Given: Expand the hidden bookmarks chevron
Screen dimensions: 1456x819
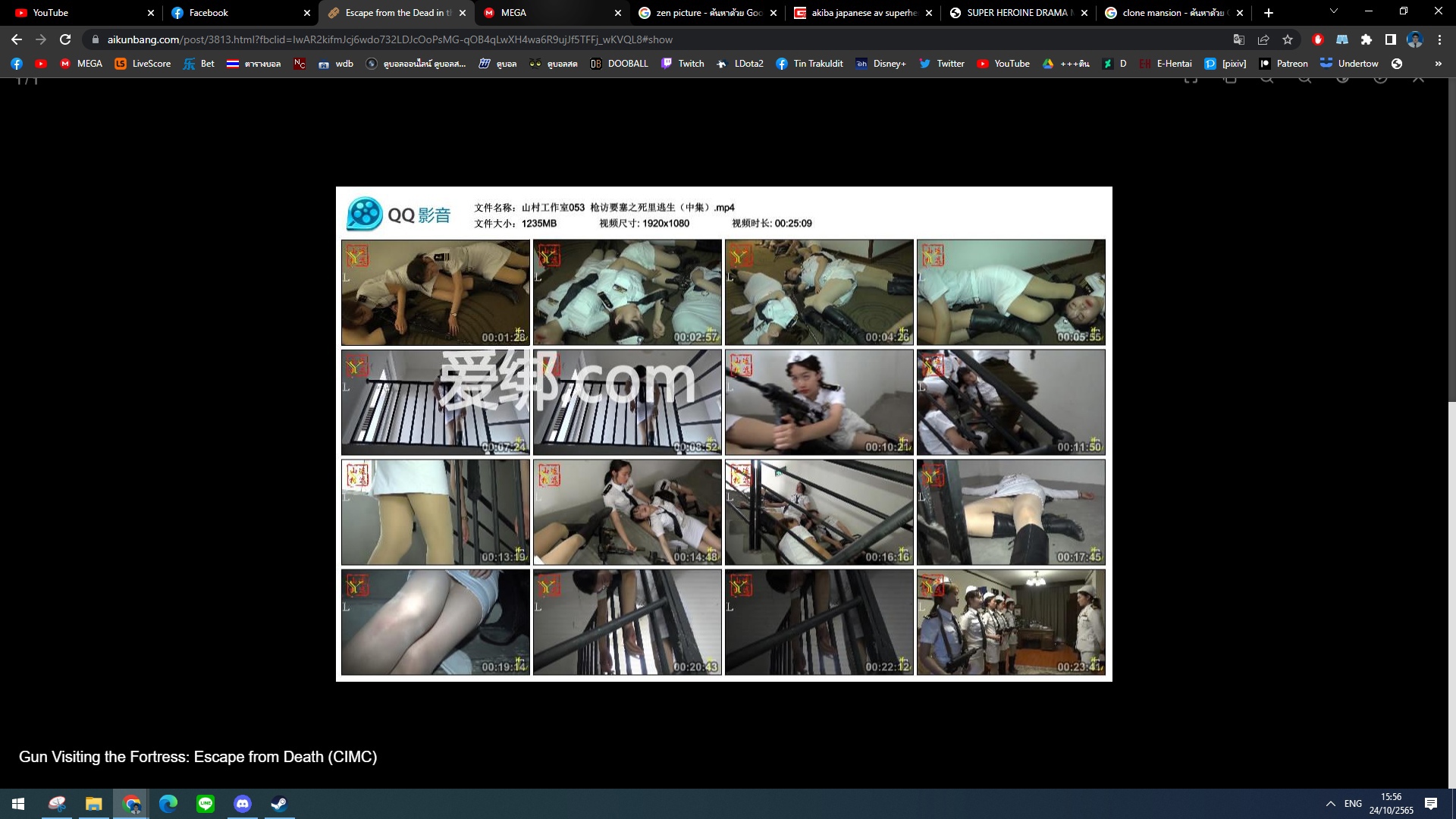Looking at the screenshot, I should point(1439,64).
